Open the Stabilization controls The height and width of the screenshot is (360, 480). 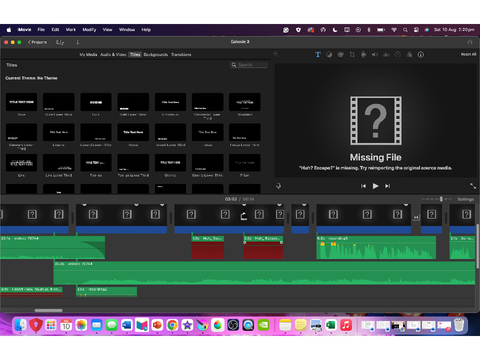pyautogui.click(x=363, y=55)
